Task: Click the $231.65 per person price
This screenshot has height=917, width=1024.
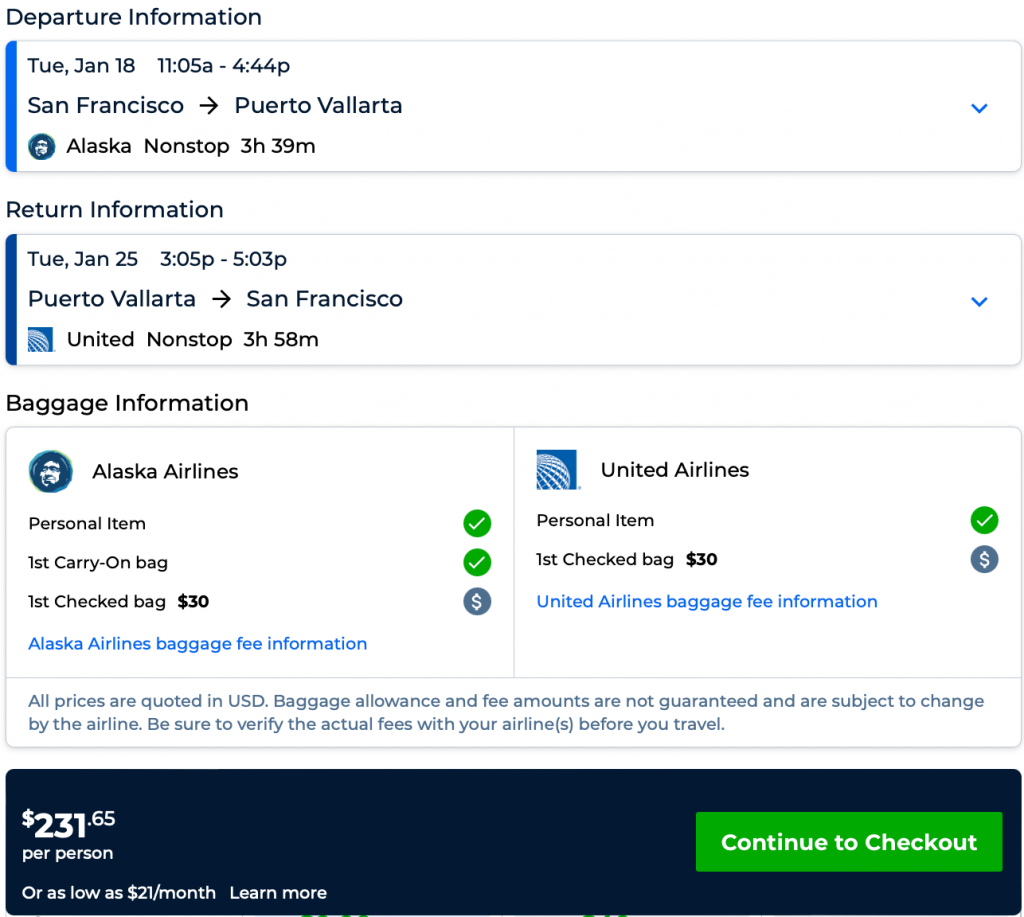Action: click(x=69, y=824)
